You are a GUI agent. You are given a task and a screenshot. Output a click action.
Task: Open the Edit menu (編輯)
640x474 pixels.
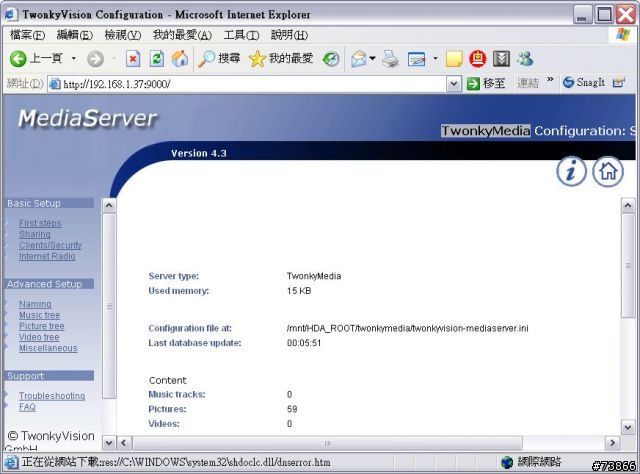pyautogui.click(x=75, y=35)
